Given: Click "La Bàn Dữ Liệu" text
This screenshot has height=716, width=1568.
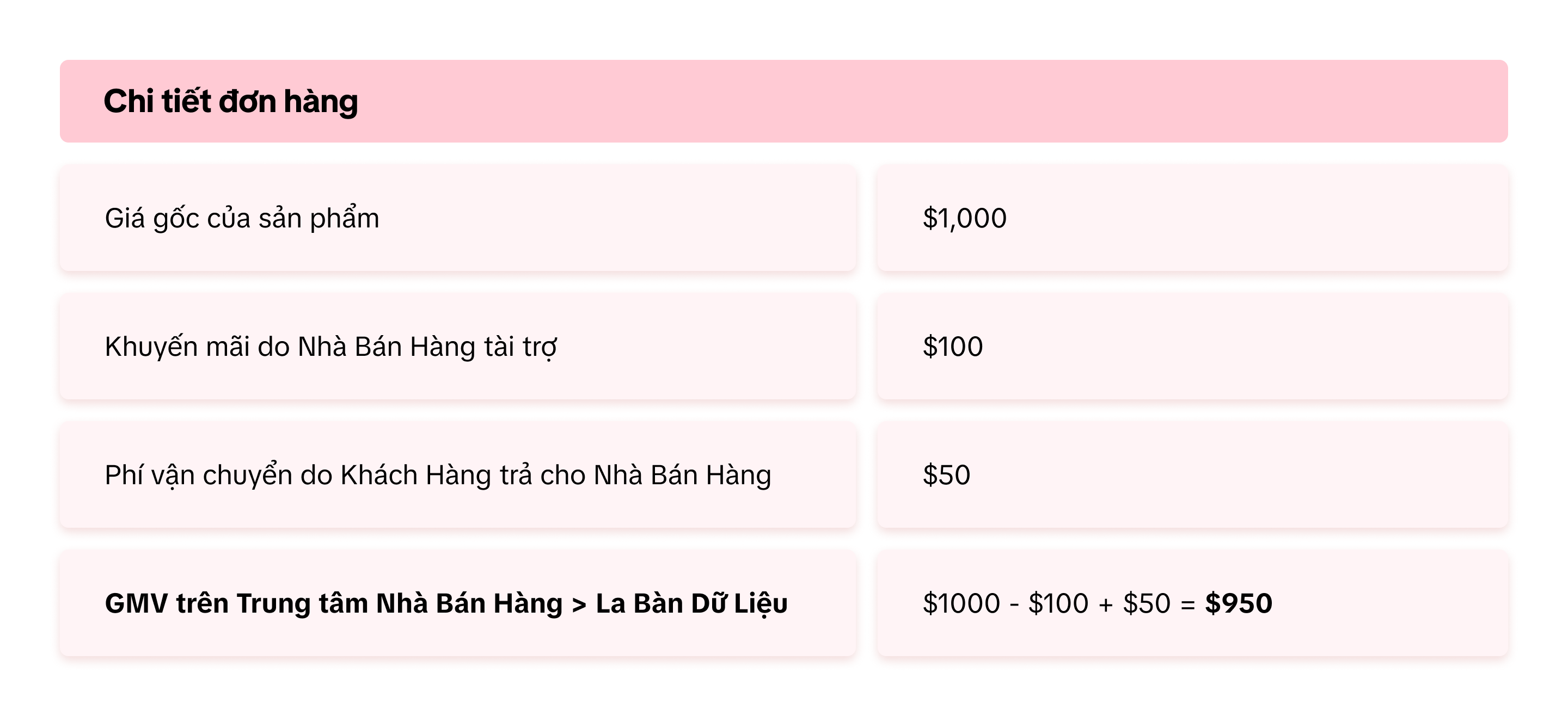Looking at the screenshot, I should pyautogui.click(x=691, y=603).
